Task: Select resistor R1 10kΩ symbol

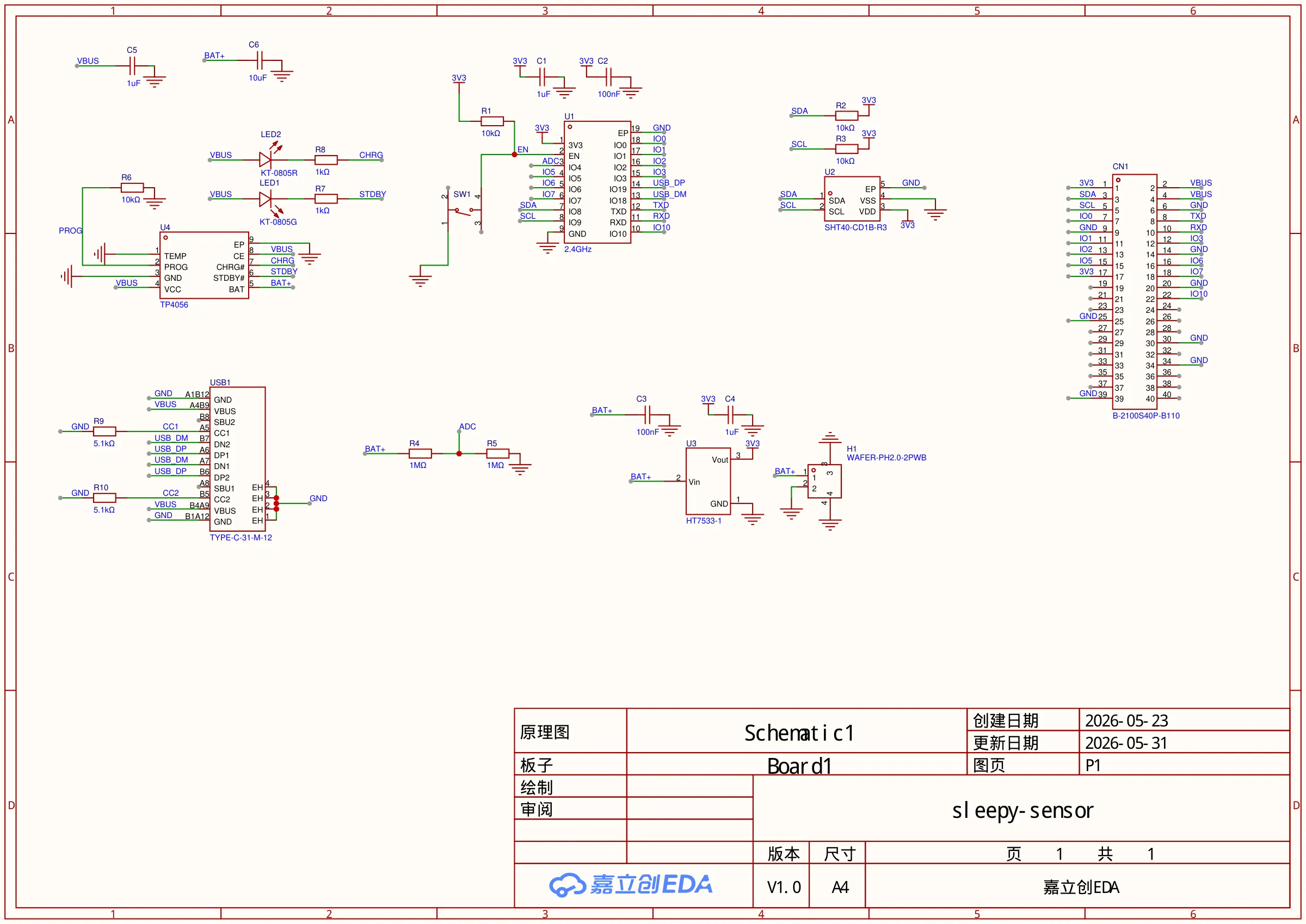Action: (492, 121)
